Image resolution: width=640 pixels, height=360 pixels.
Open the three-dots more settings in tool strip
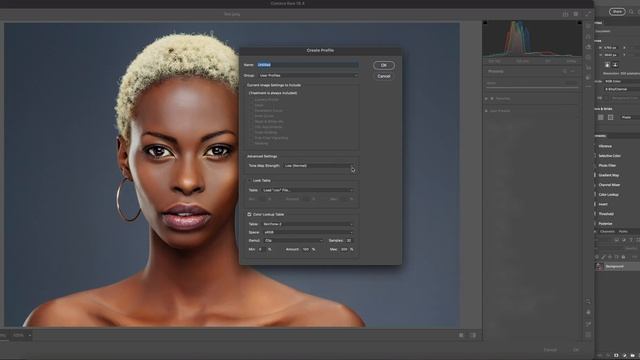point(588,86)
